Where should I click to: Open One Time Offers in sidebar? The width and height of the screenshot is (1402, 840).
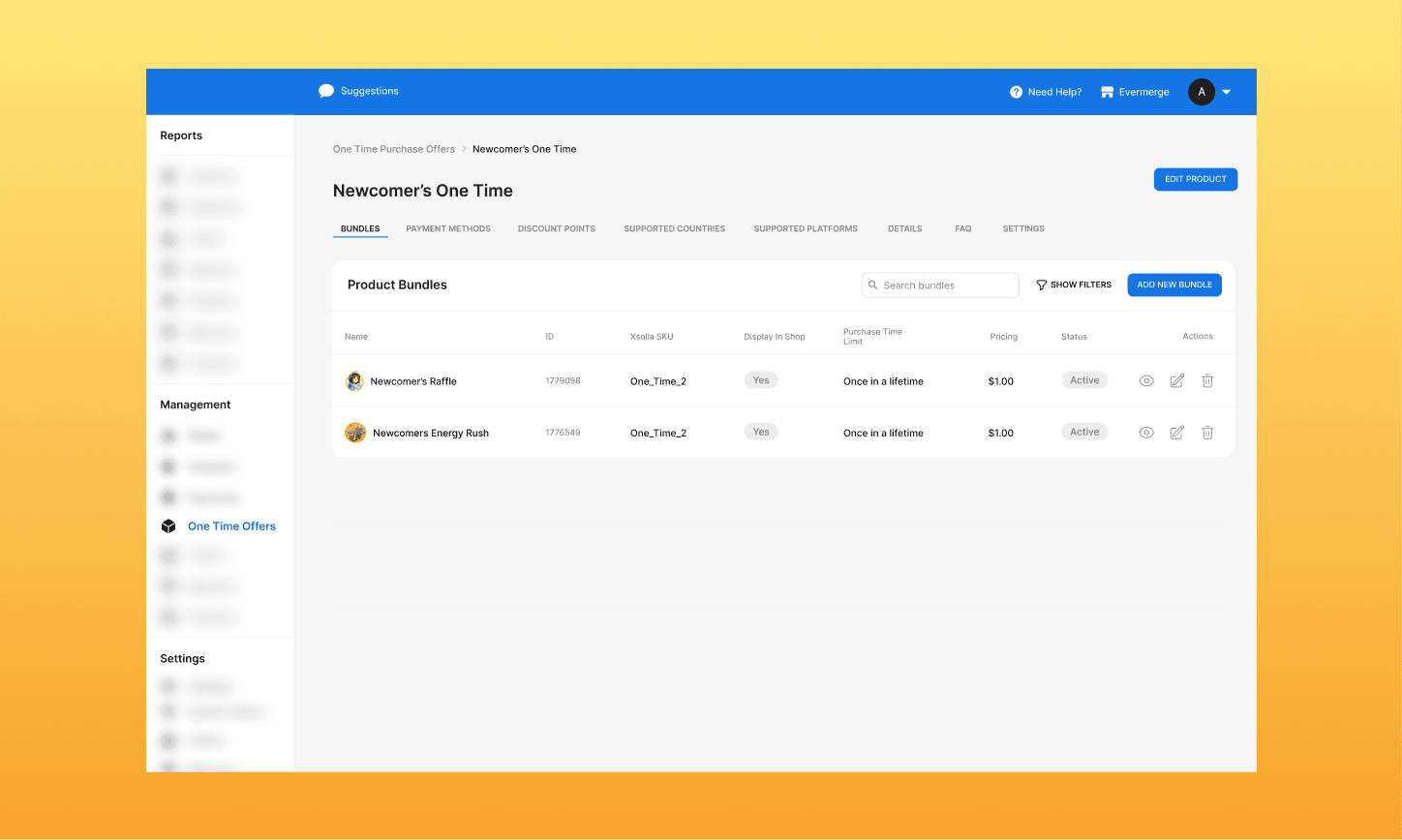point(231,526)
